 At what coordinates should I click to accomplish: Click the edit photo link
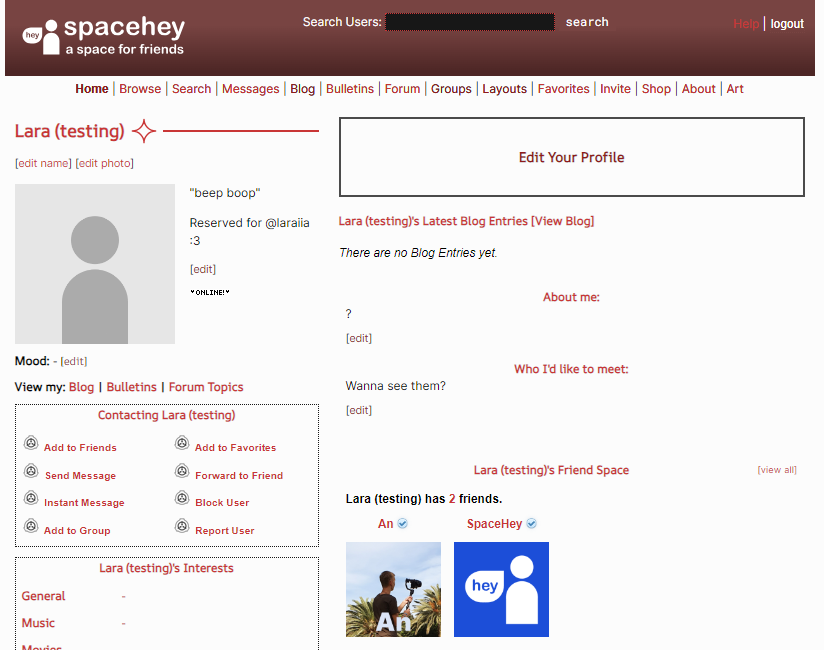click(x=105, y=163)
